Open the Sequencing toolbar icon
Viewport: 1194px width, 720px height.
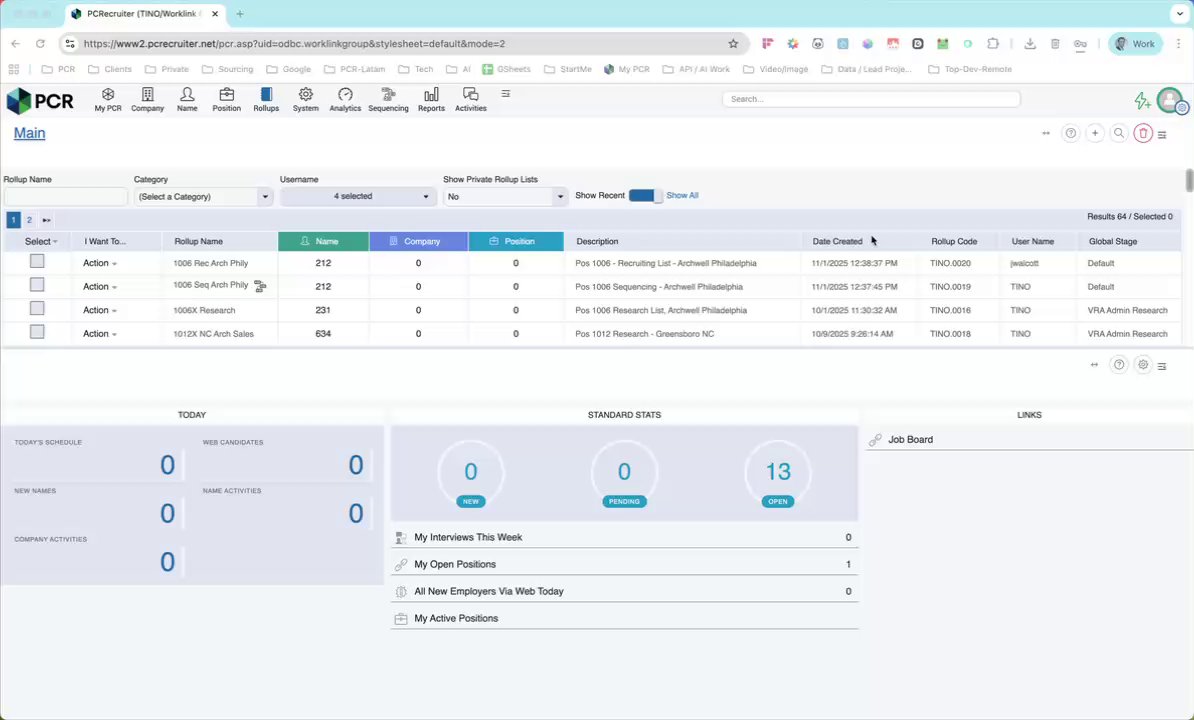(x=388, y=95)
